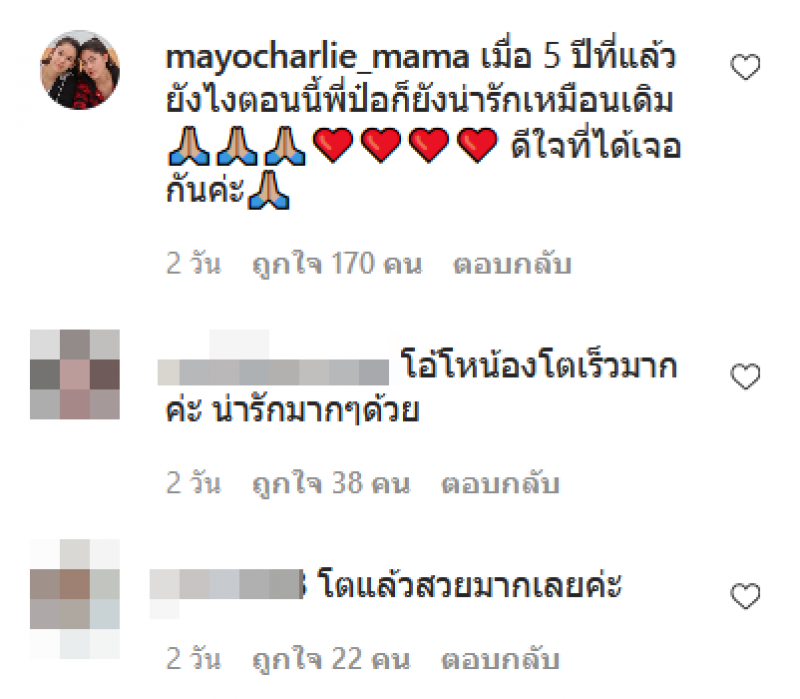Like the mayocharlie_mama comment with heart icon
The image size is (800, 699).
(745, 67)
